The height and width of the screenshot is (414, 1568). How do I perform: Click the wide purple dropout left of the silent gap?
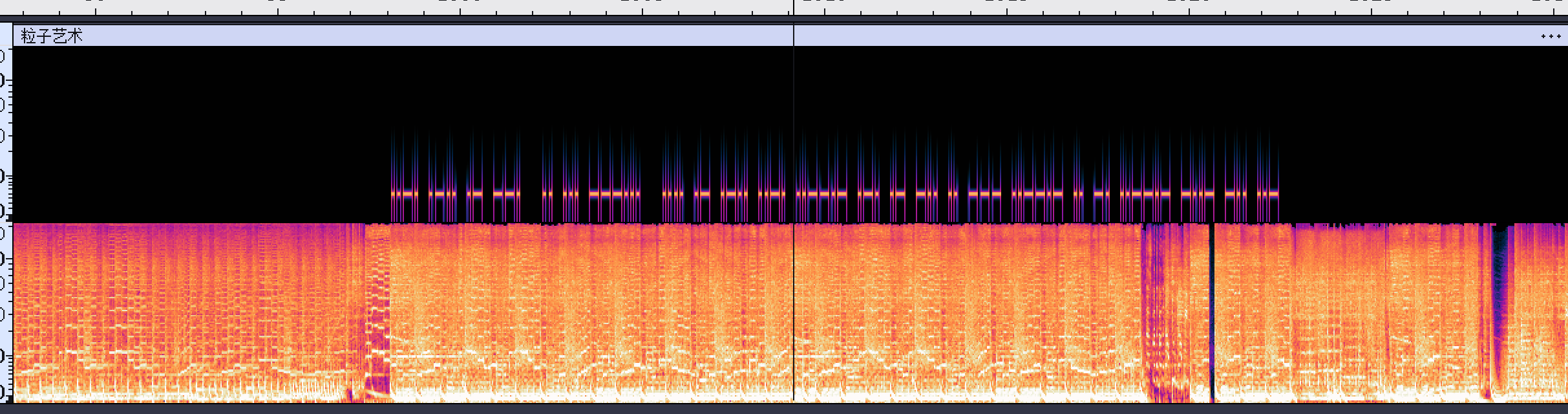click(x=1157, y=310)
